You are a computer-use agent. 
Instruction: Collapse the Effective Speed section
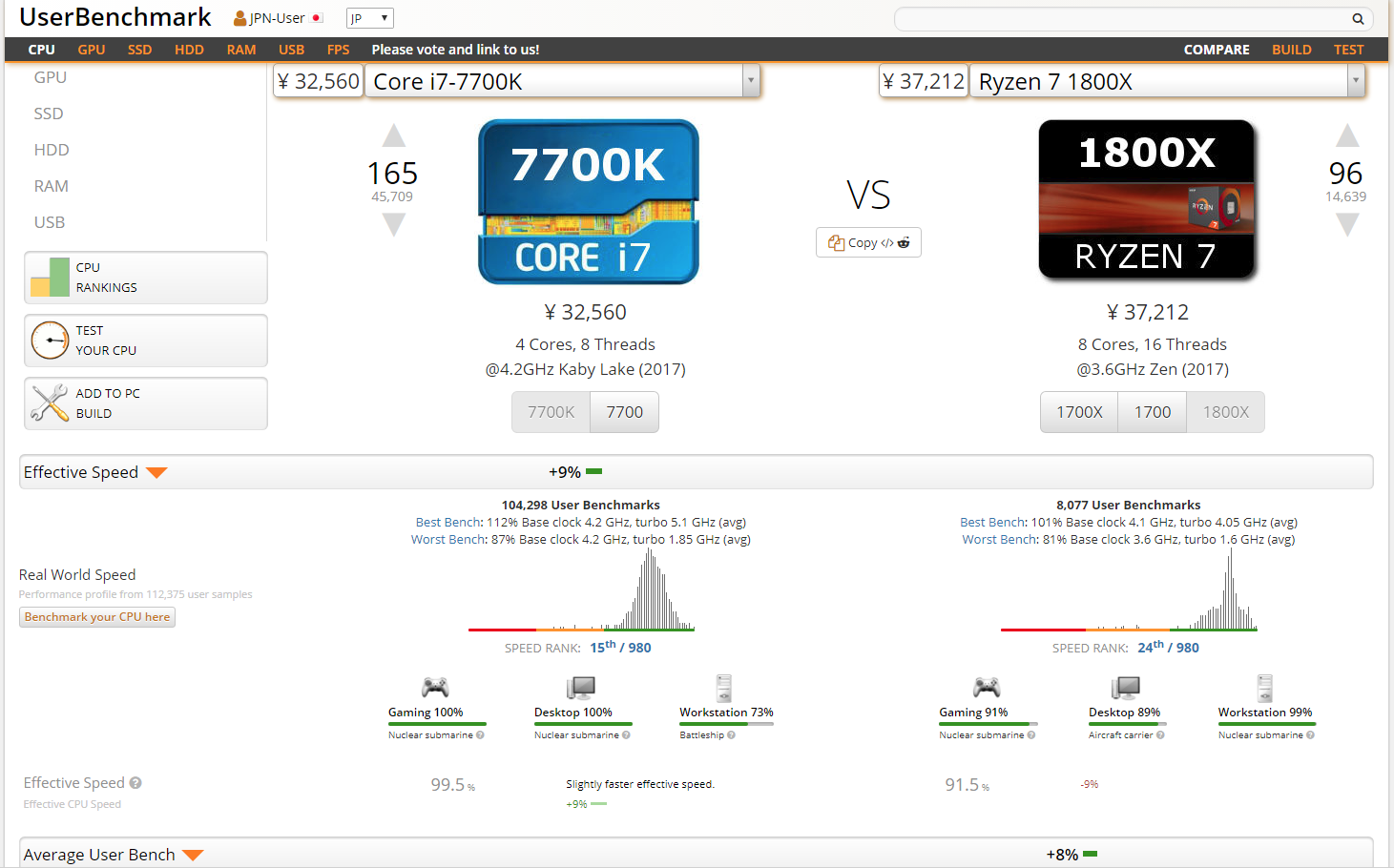(x=156, y=473)
